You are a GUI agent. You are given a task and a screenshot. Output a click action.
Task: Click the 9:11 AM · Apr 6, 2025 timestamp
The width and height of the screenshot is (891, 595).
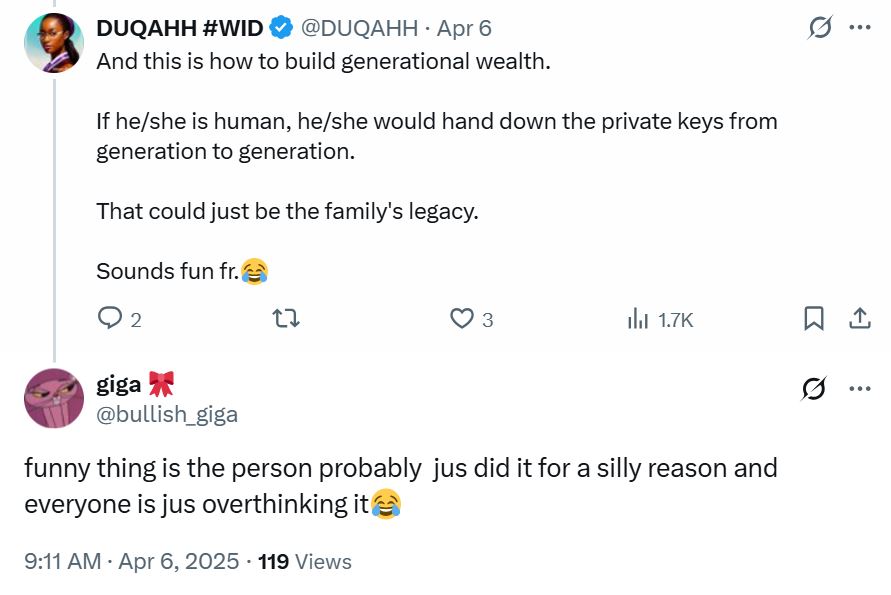131,562
